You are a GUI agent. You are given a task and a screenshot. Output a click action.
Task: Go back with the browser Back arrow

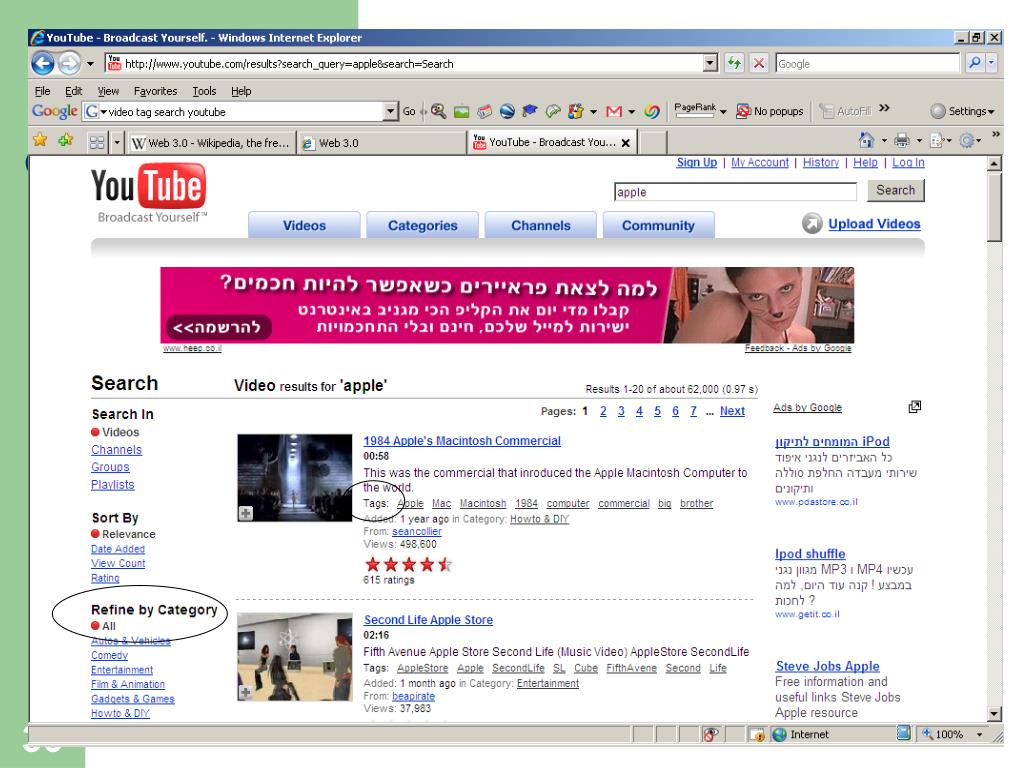[43, 63]
